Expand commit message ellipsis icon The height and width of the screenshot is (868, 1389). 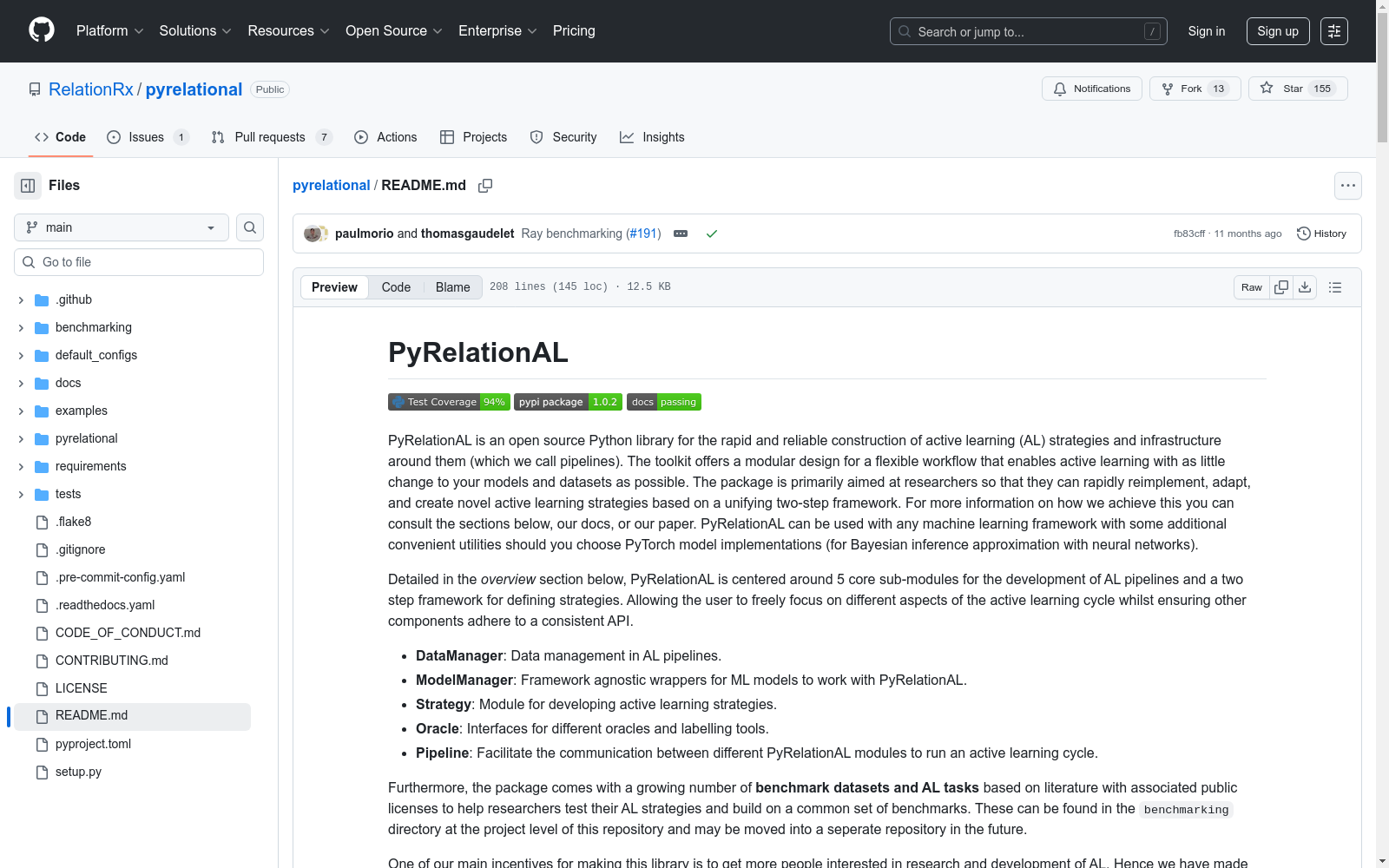681,233
